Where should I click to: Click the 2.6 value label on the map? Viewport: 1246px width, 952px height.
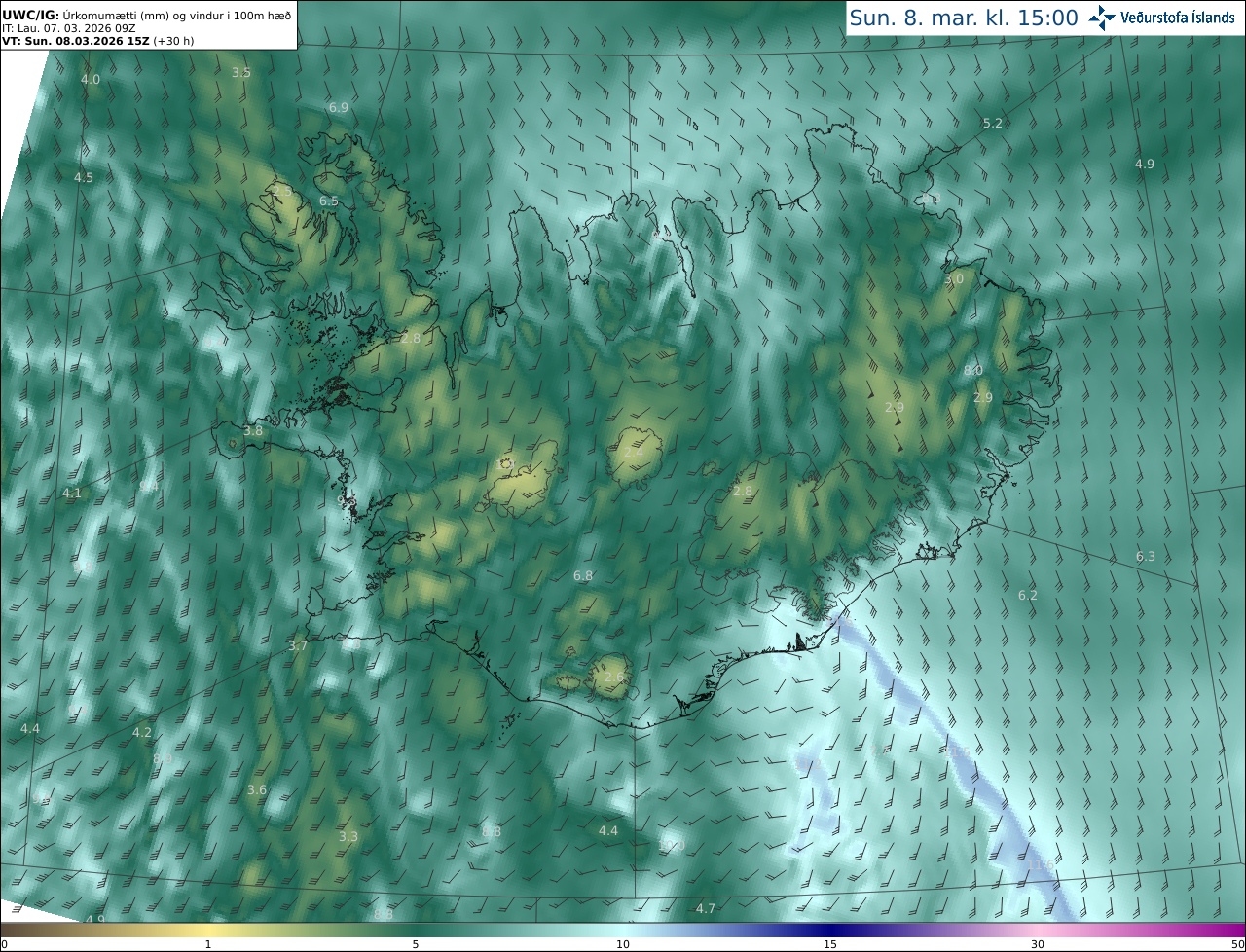coord(614,677)
